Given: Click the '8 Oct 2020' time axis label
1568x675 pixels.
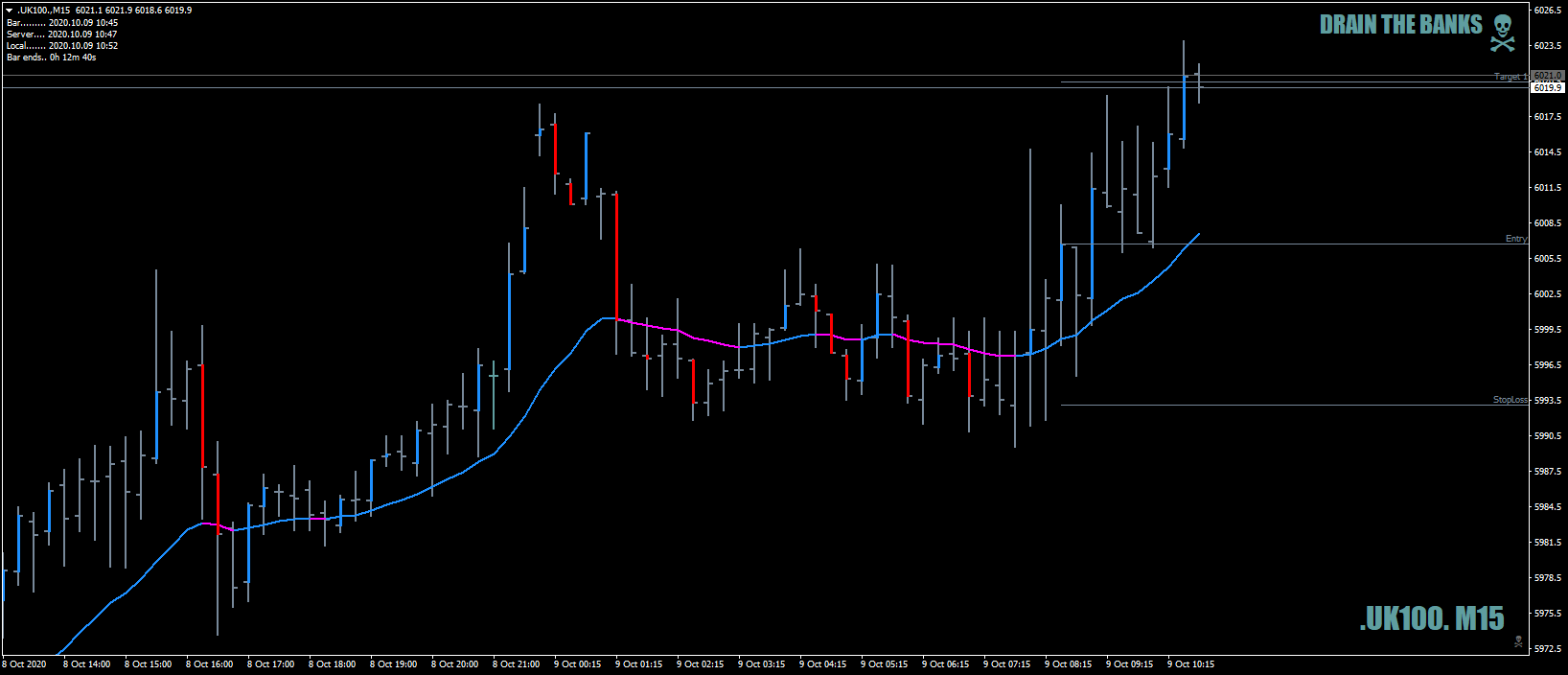Looking at the screenshot, I should tap(24, 663).
